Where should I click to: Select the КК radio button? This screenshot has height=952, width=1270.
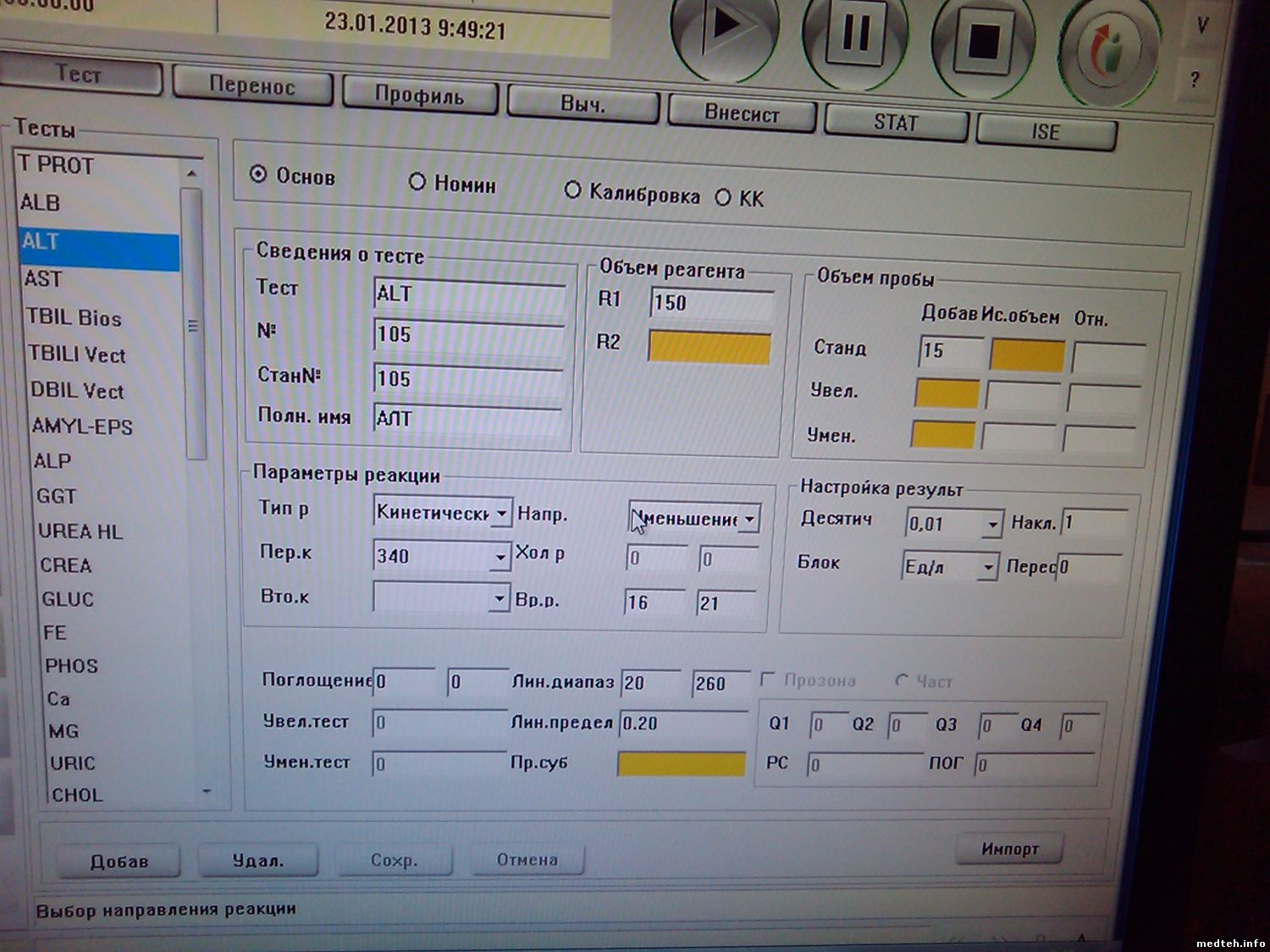click(x=722, y=198)
